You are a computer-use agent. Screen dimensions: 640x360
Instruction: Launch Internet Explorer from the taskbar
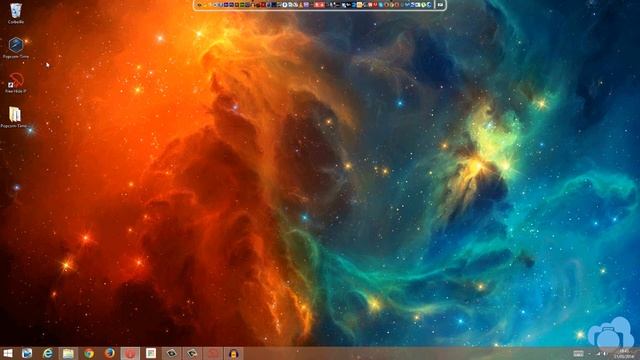(x=48, y=353)
